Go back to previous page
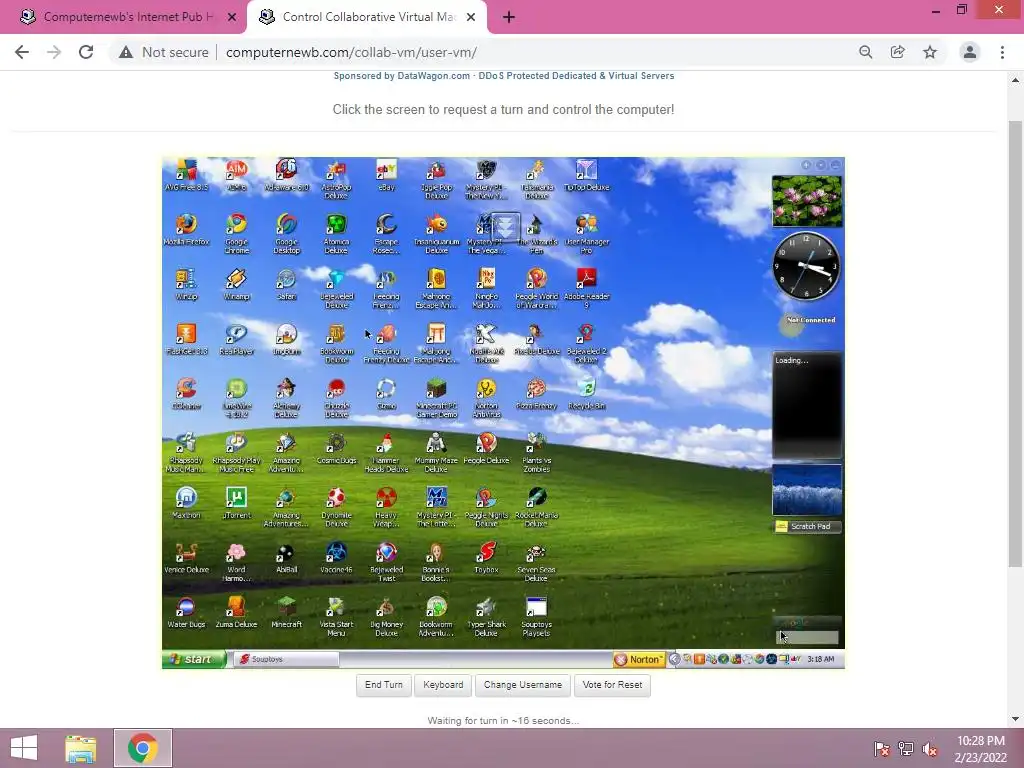 [22, 52]
